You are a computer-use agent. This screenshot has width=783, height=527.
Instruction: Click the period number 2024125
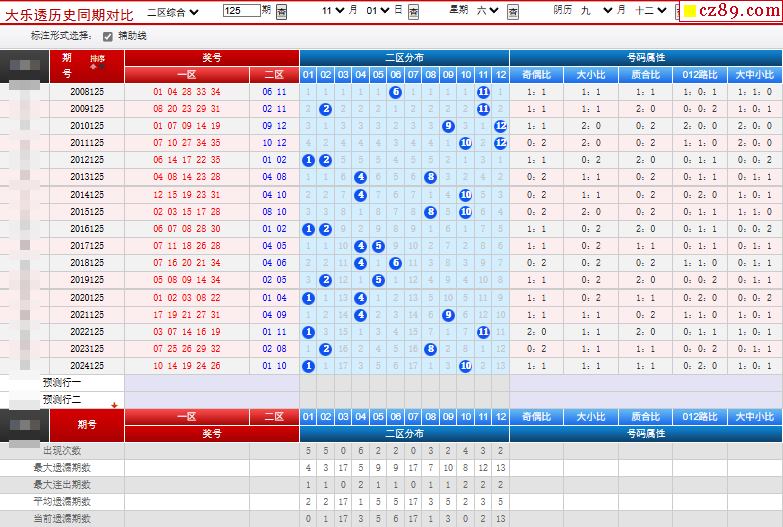87,366
